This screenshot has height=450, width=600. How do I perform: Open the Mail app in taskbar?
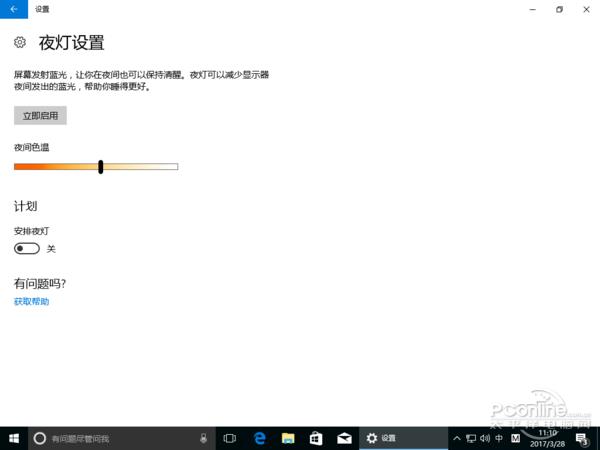343,438
